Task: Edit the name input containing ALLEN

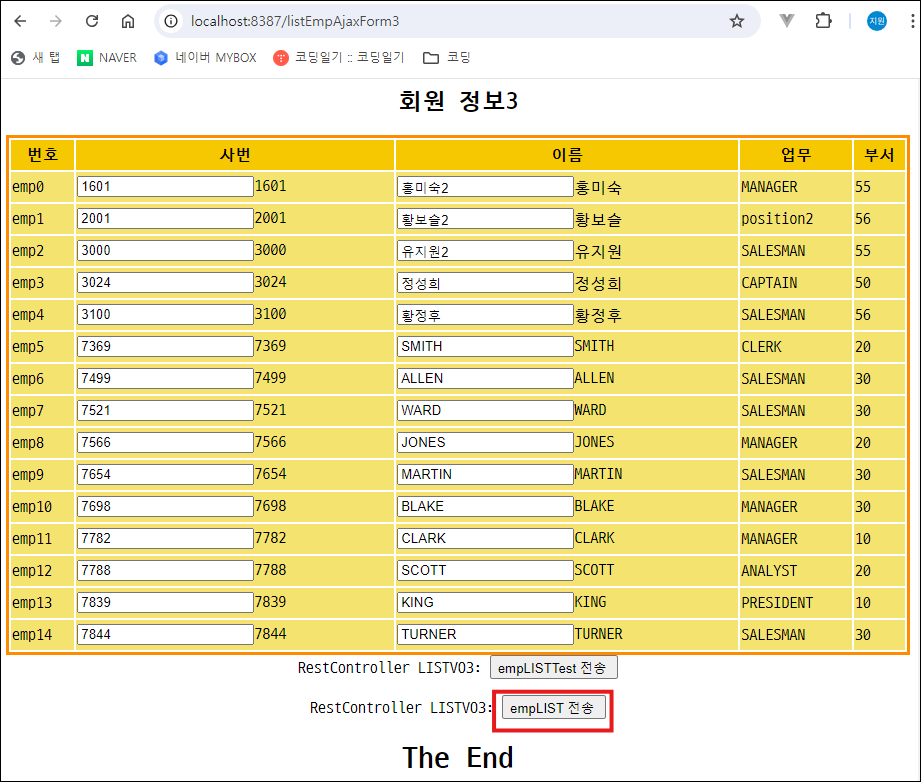Action: [x=485, y=378]
